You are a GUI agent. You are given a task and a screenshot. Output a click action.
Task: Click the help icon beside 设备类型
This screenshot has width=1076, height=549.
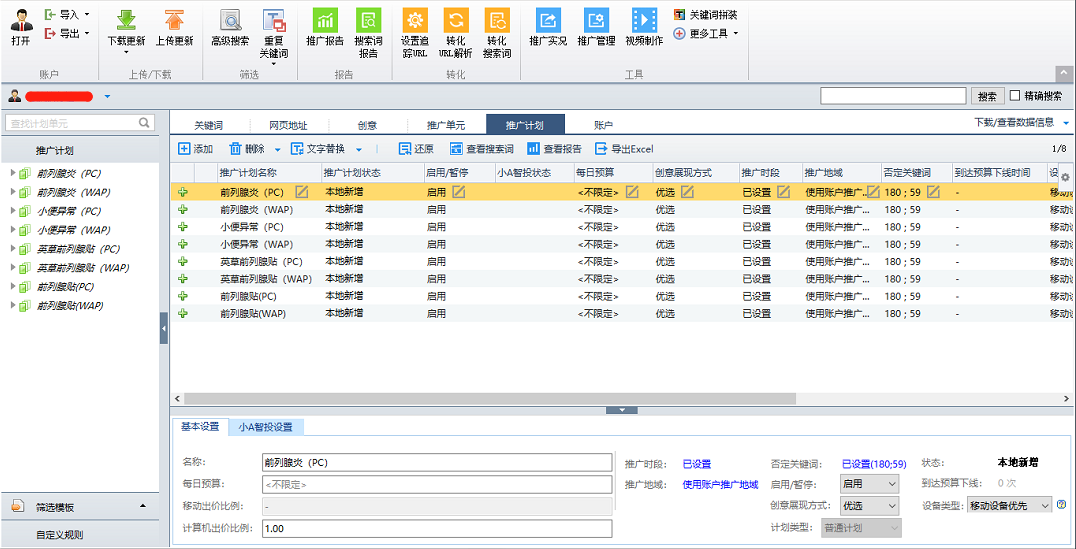(1062, 505)
